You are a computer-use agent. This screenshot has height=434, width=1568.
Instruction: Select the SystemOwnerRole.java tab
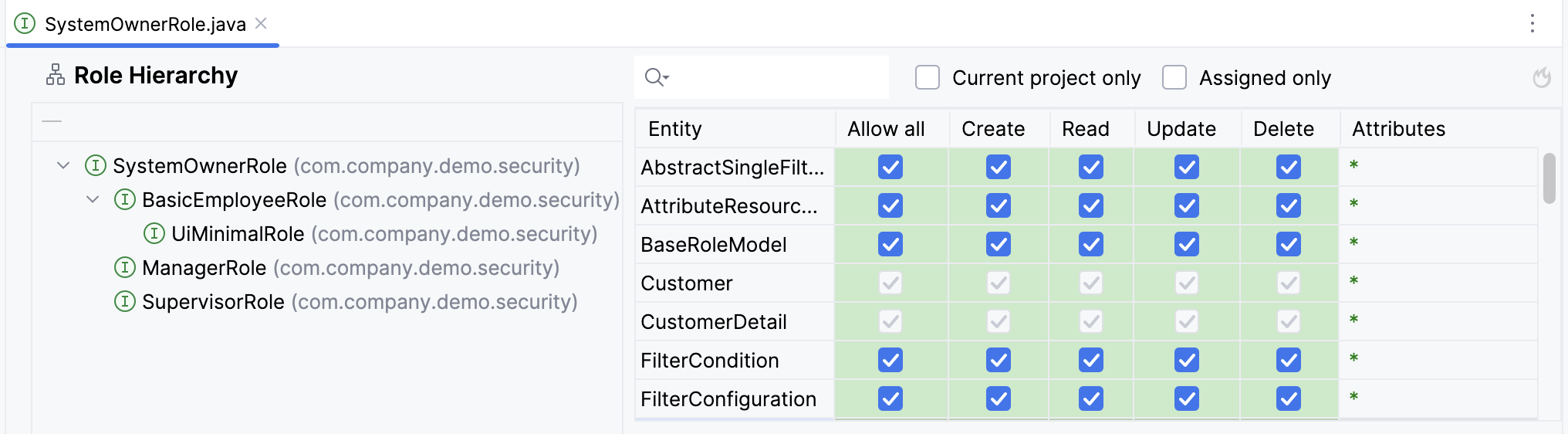click(x=145, y=25)
